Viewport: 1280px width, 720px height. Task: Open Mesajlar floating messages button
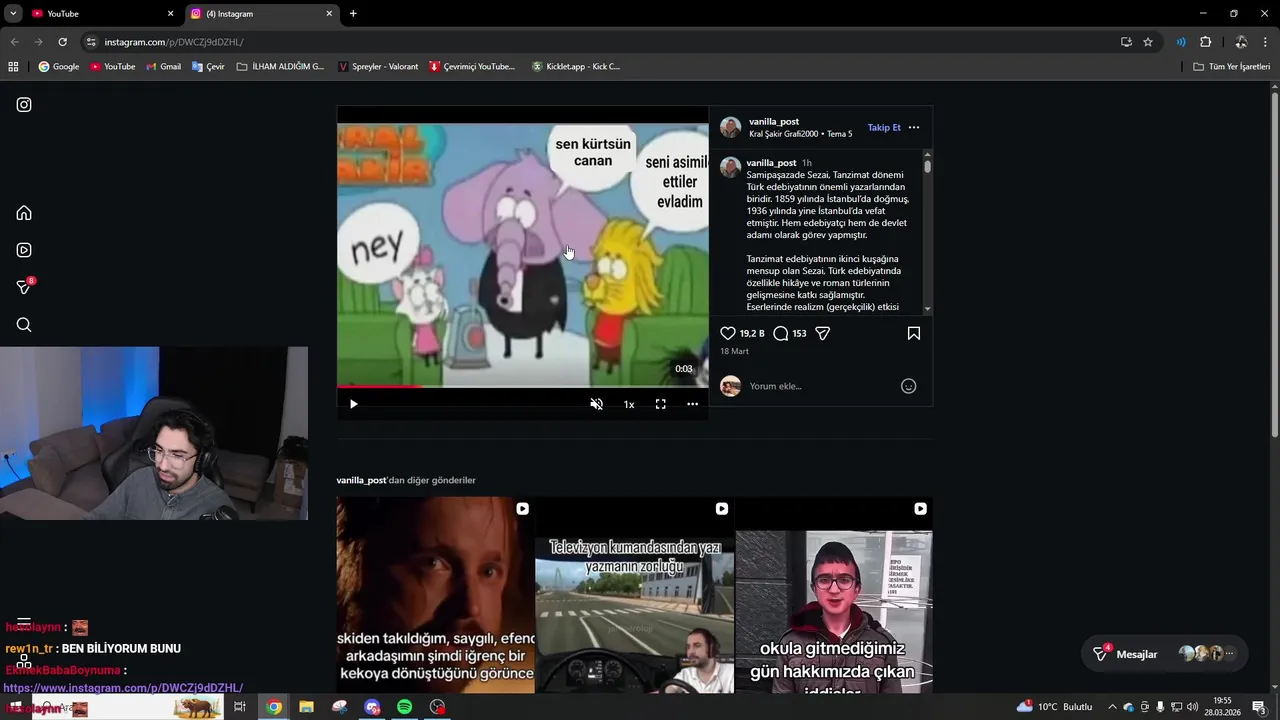click(x=1164, y=654)
